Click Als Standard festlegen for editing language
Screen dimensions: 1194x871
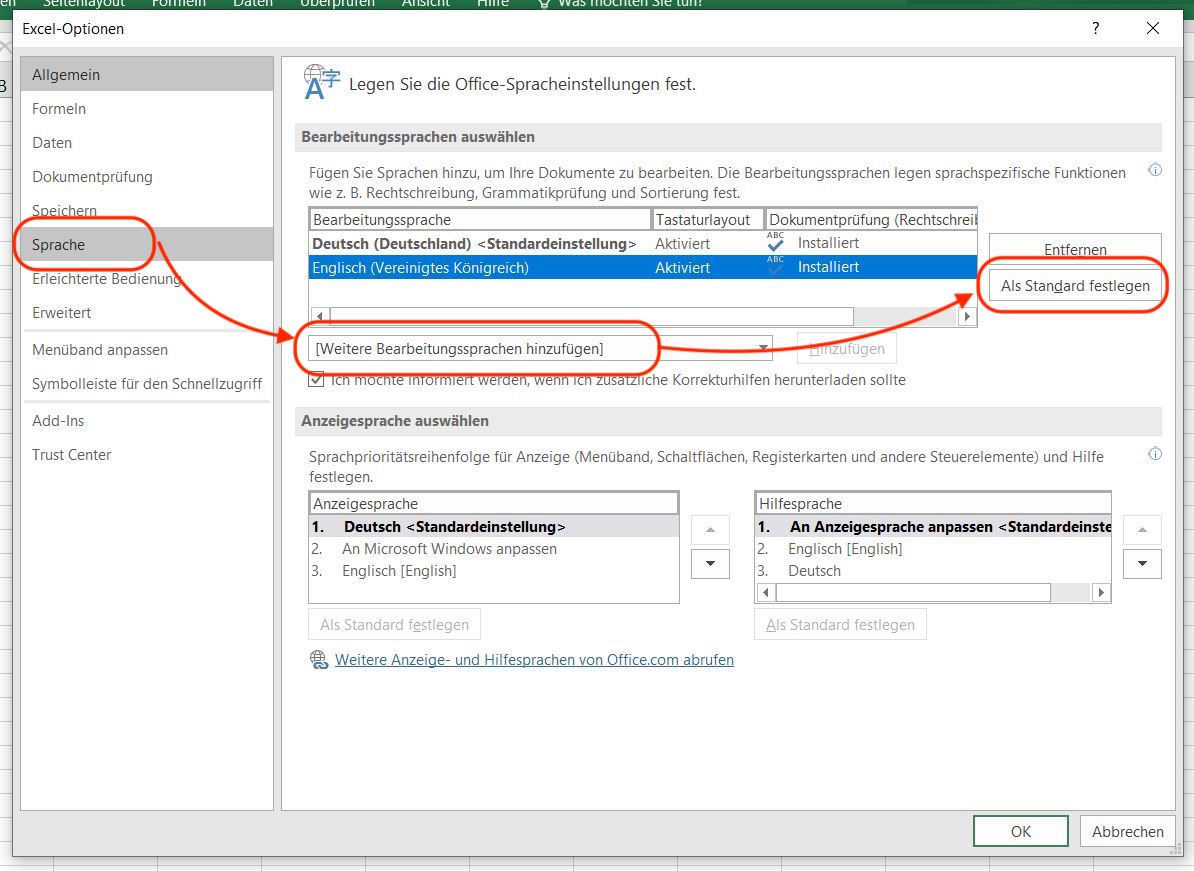1075,286
